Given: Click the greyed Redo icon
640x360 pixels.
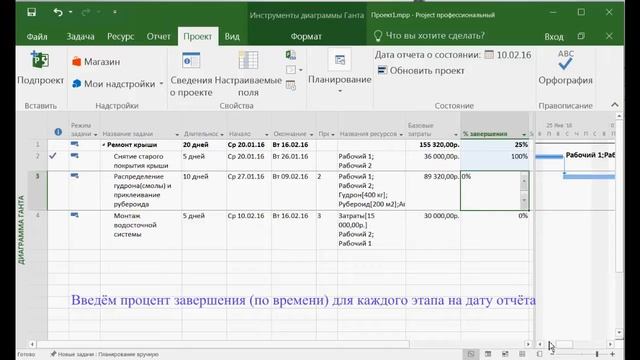Looking at the screenshot, I should point(86,13).
